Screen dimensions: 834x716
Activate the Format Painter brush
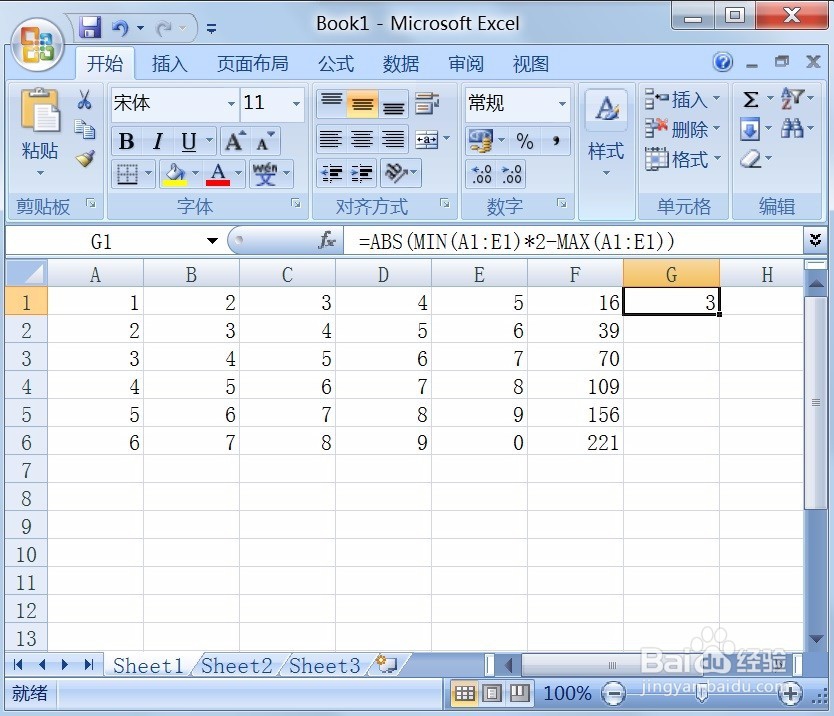tap(85, 159)
